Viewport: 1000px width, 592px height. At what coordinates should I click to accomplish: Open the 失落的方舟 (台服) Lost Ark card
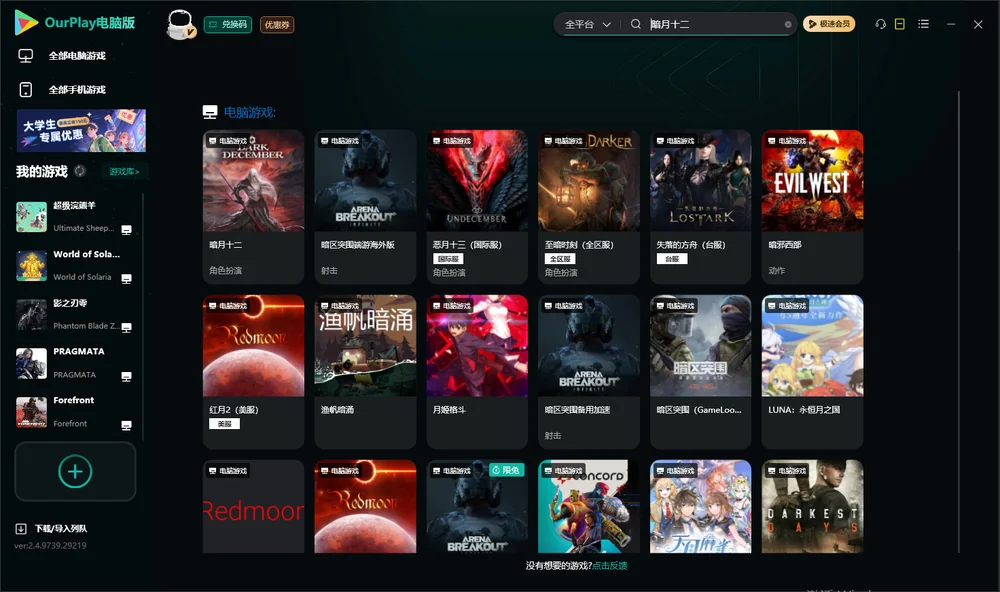tap(700, 207)
